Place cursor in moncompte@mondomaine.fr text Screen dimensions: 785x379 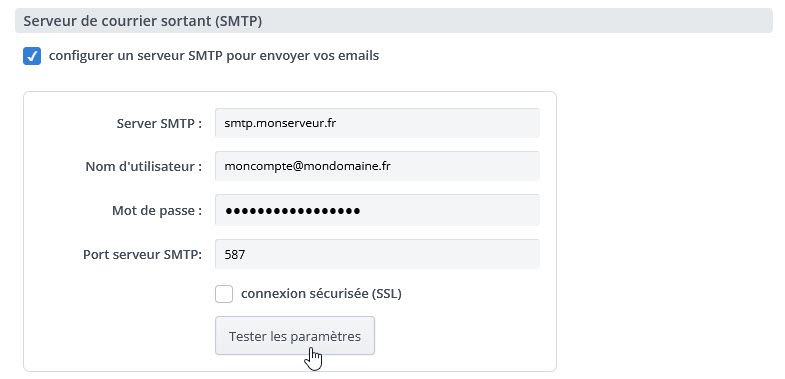pyautogui.click(x=307, y=166)
